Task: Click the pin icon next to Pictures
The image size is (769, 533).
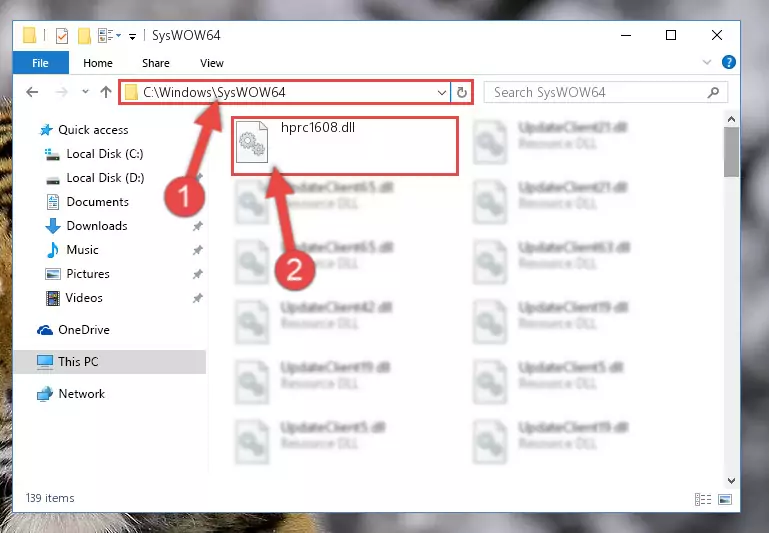Action: (x=198, y=274)
